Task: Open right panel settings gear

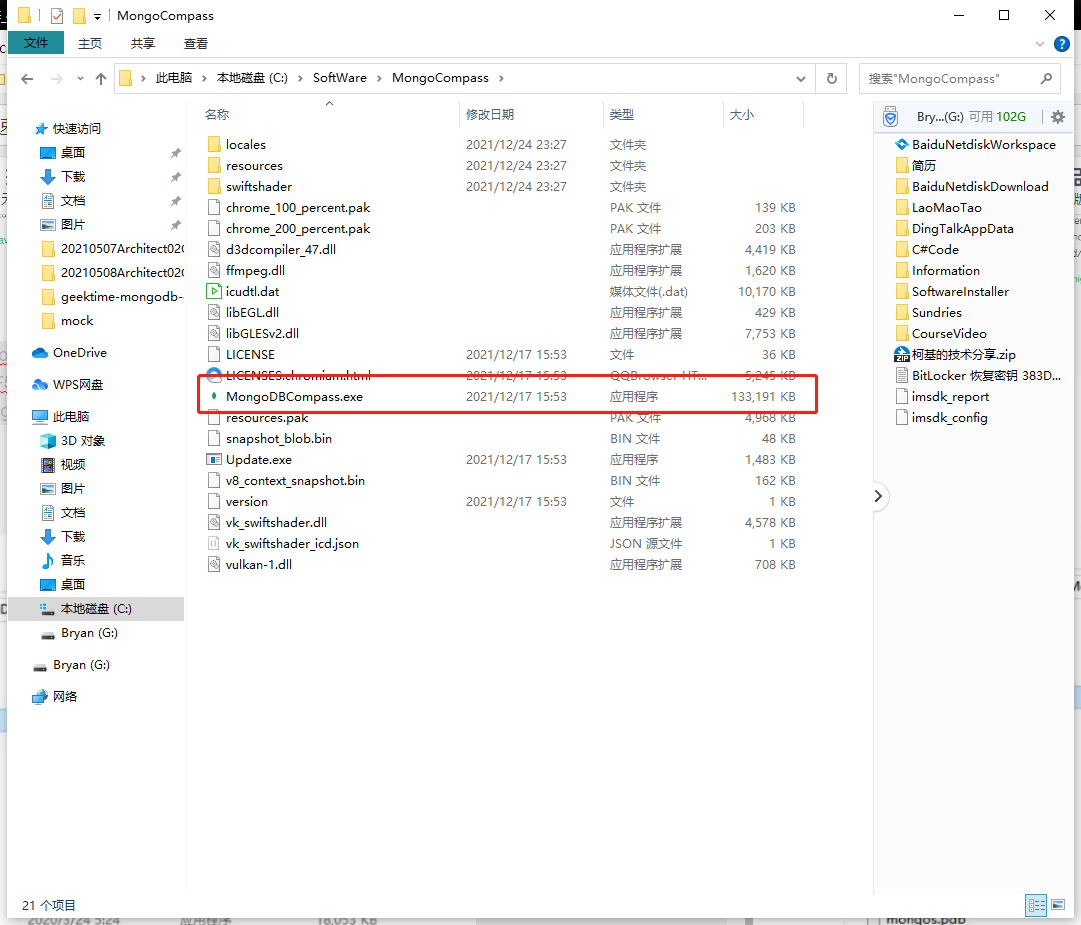Action: pyautogui.click(x=1058, y=116)
